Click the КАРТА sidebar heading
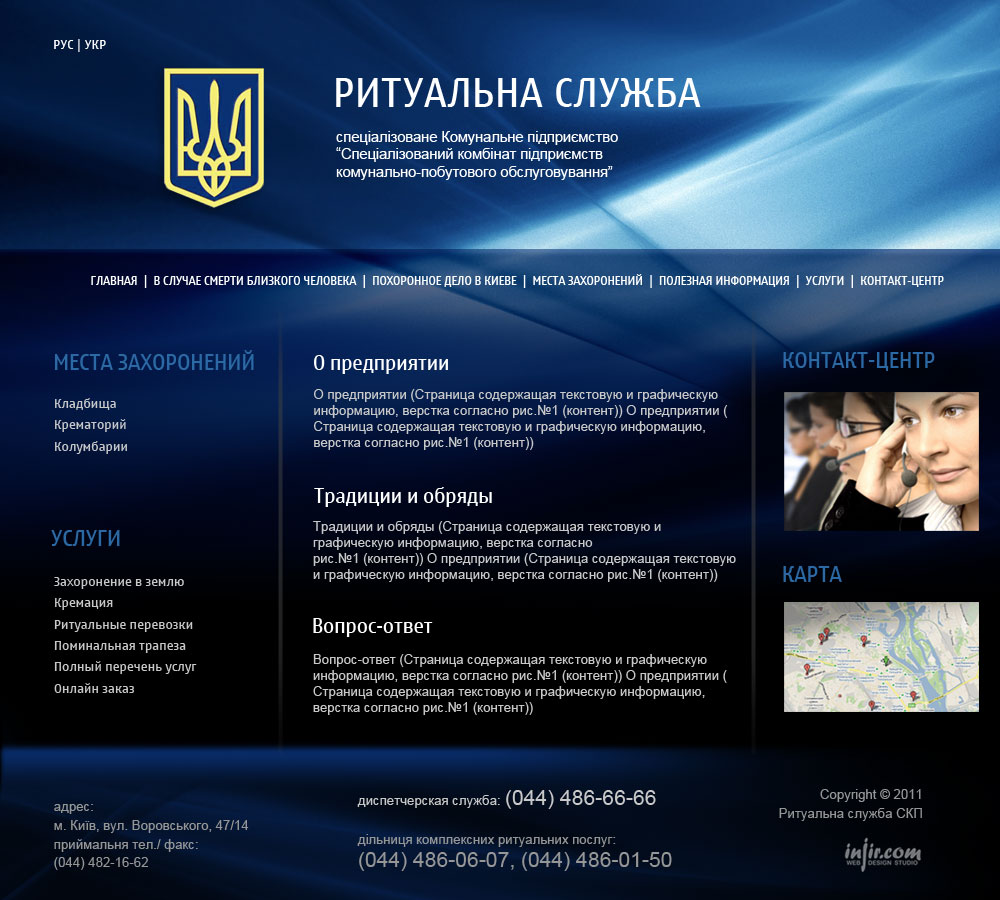 pos(812,575)
